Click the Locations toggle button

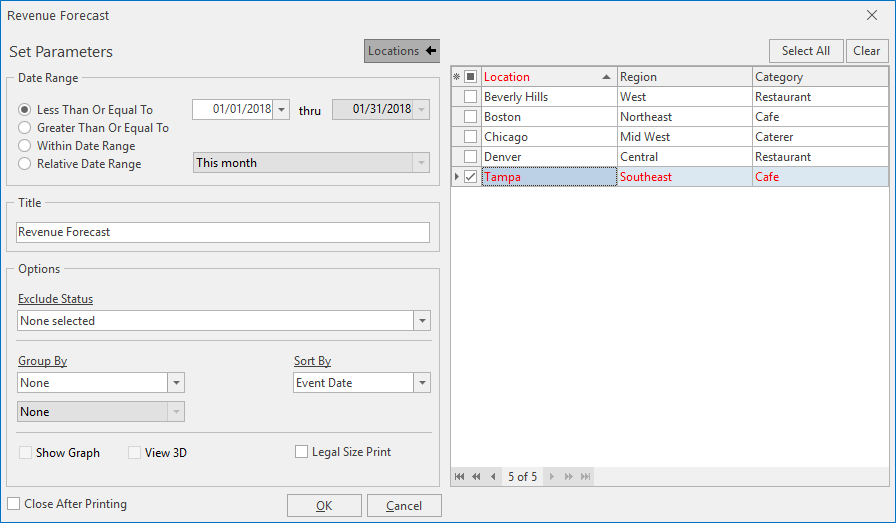click(402, 51)
